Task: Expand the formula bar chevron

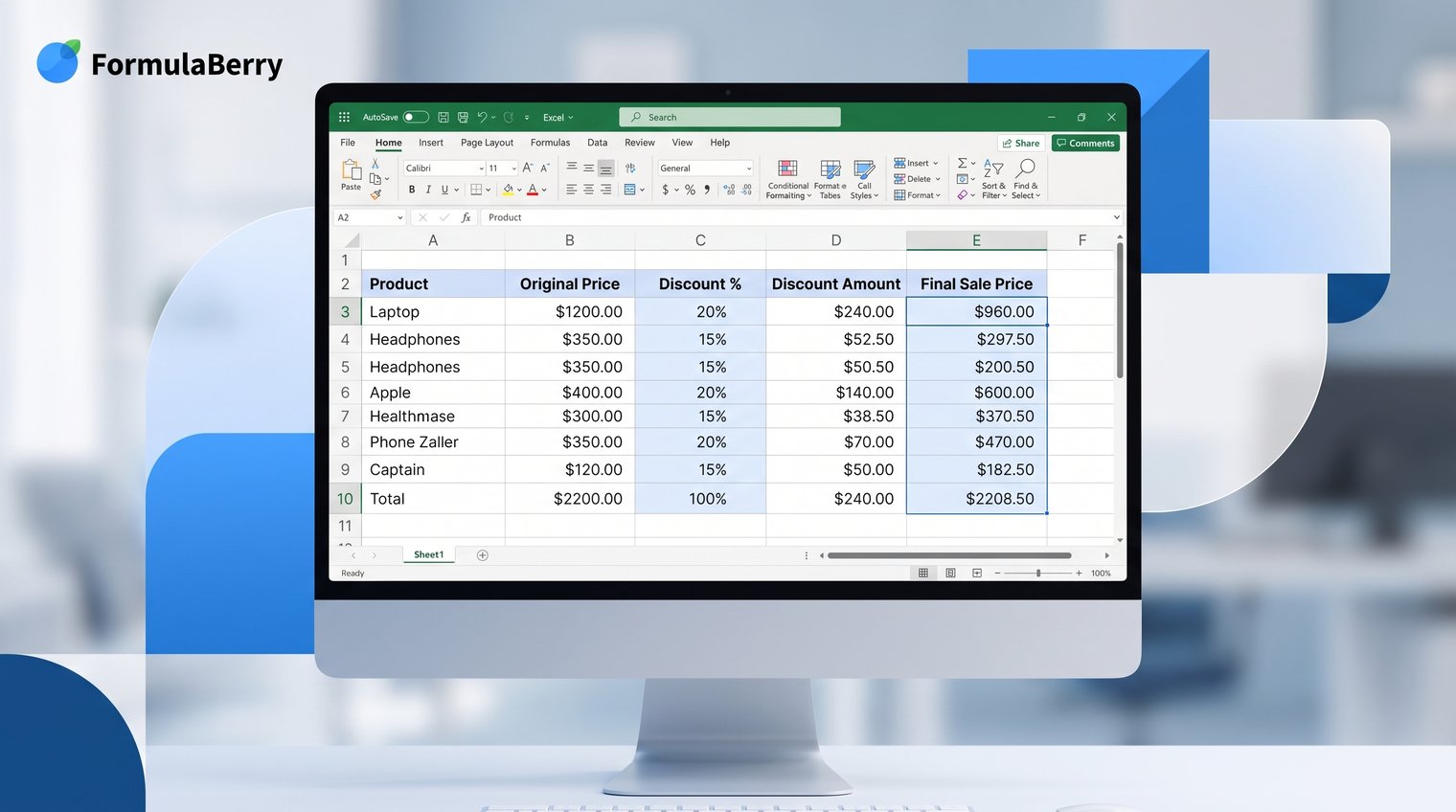Action: 1116,217
